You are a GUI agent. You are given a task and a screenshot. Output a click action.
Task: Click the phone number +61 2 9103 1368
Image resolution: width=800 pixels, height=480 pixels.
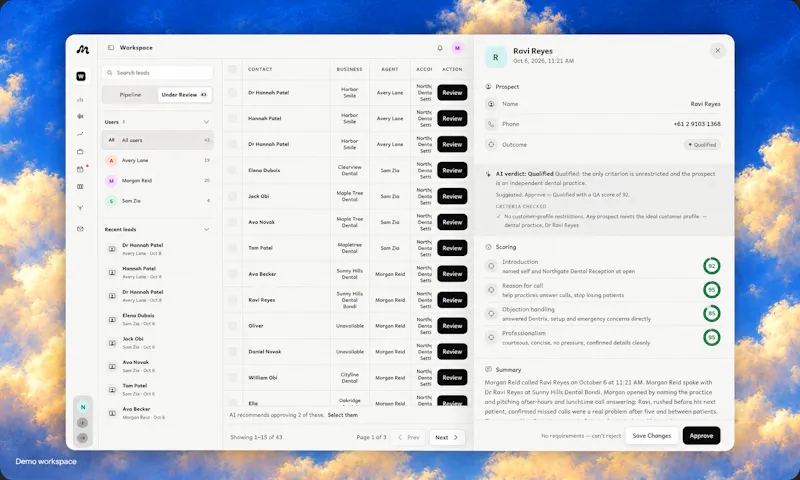tap(697, 124)
